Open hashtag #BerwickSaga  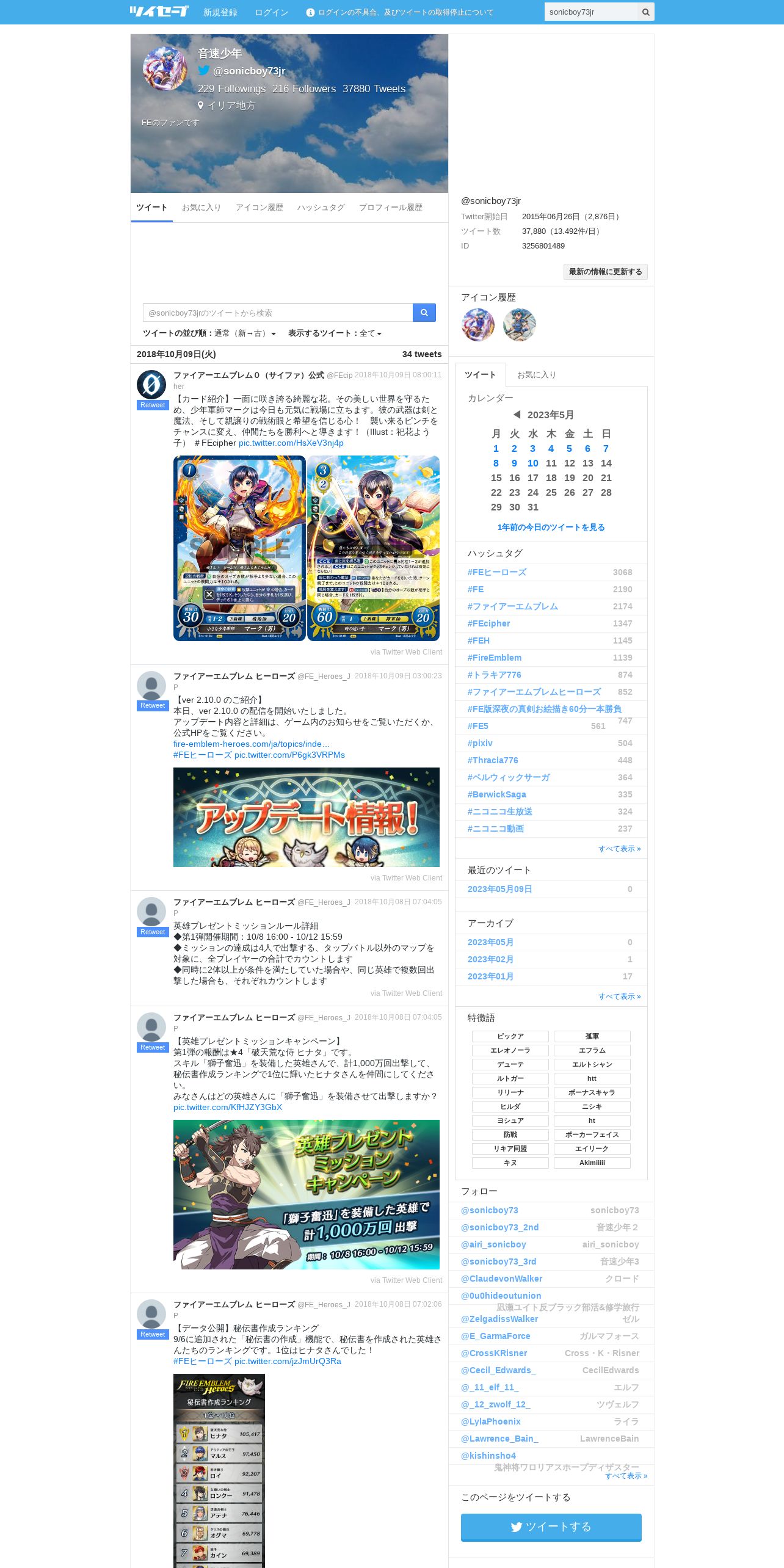point(497,794)
